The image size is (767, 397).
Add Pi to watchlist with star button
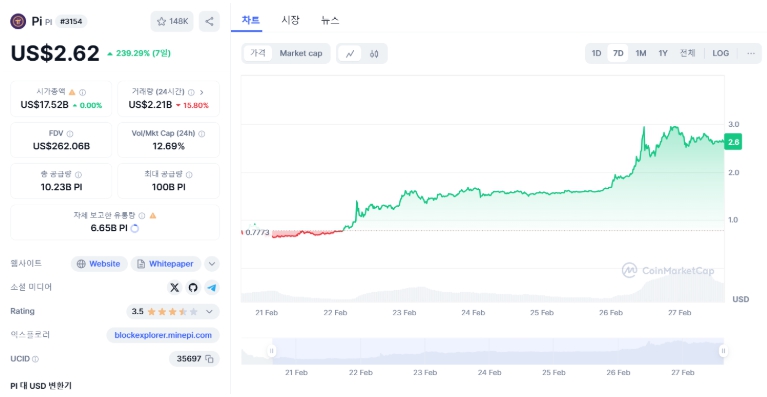(x=172, y=22)
